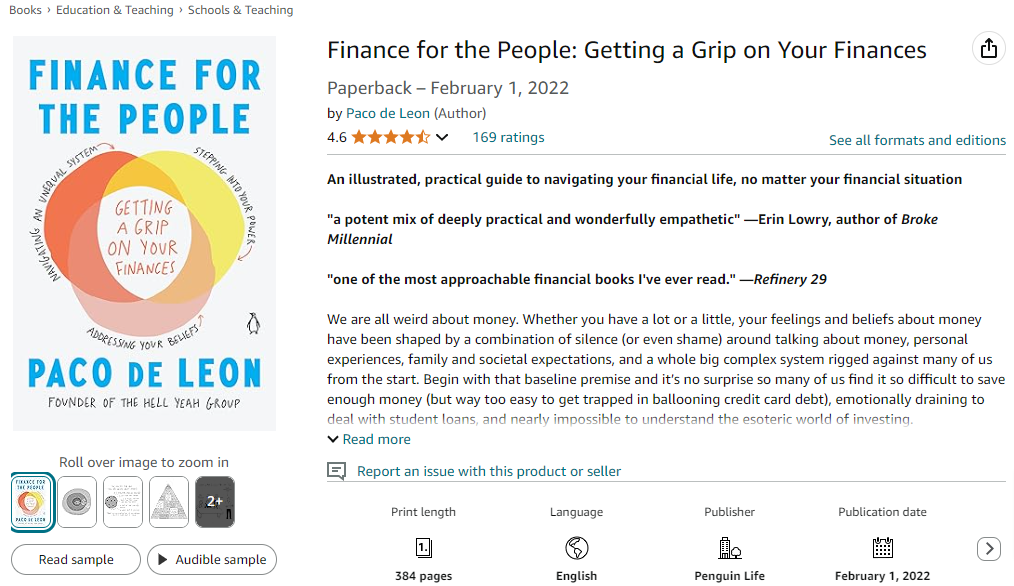Open the Schools & Teaching breadcrumb
This screenshot has width=1014, height=586.
tap(240, 9)
